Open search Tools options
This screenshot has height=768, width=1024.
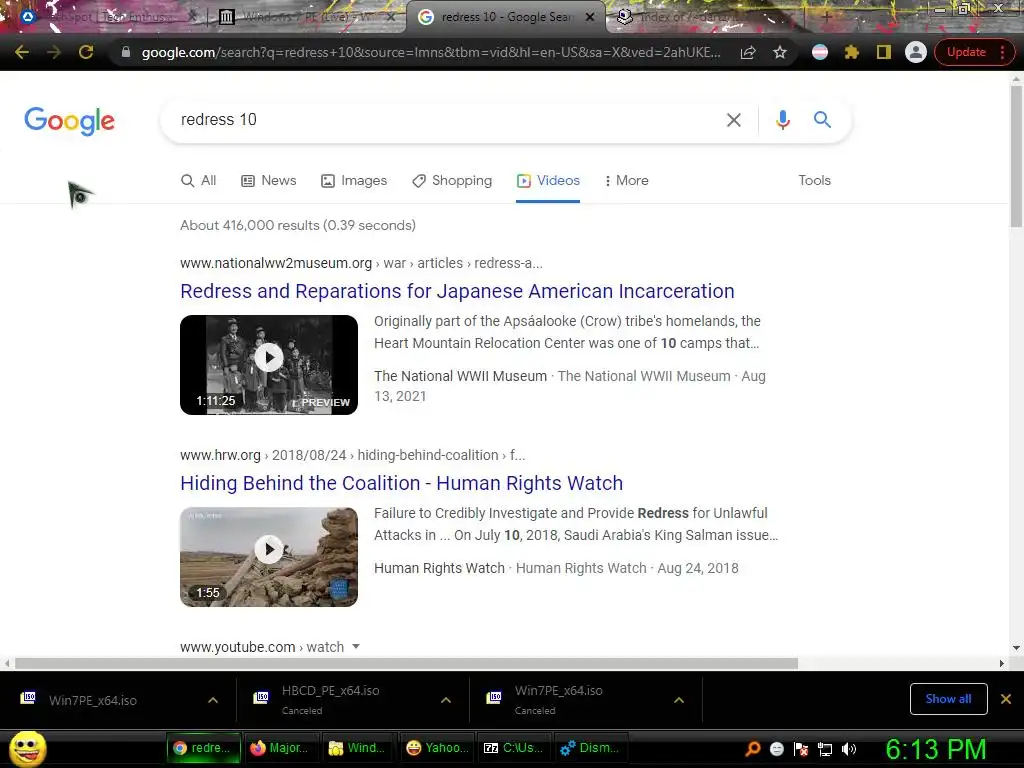(814, 180)
